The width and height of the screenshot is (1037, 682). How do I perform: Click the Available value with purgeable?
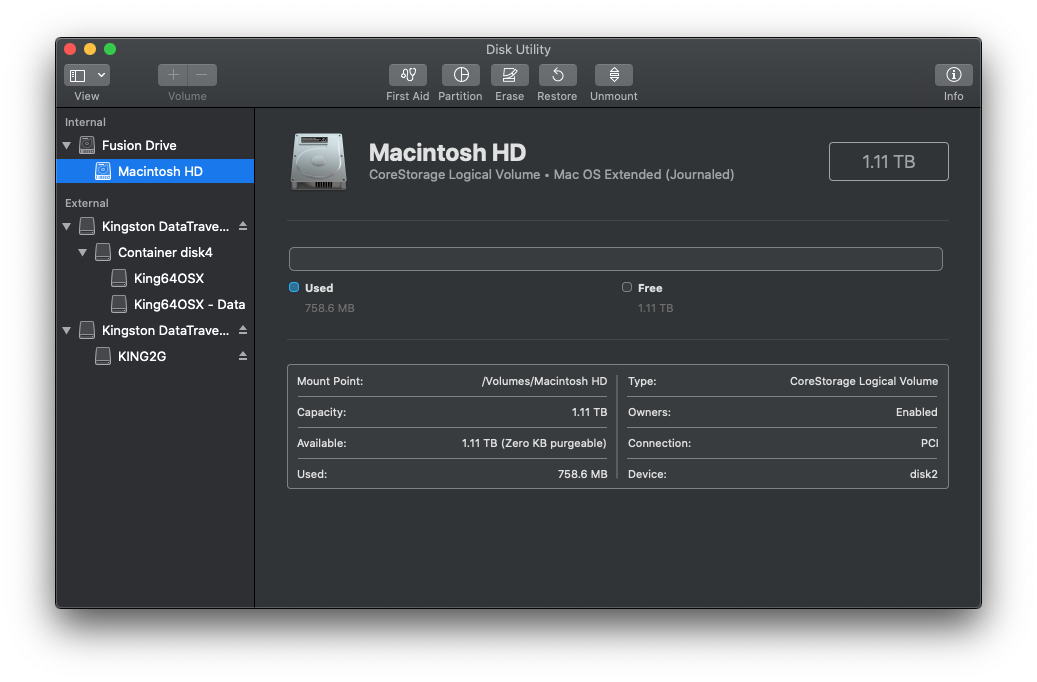pos(534,443)
